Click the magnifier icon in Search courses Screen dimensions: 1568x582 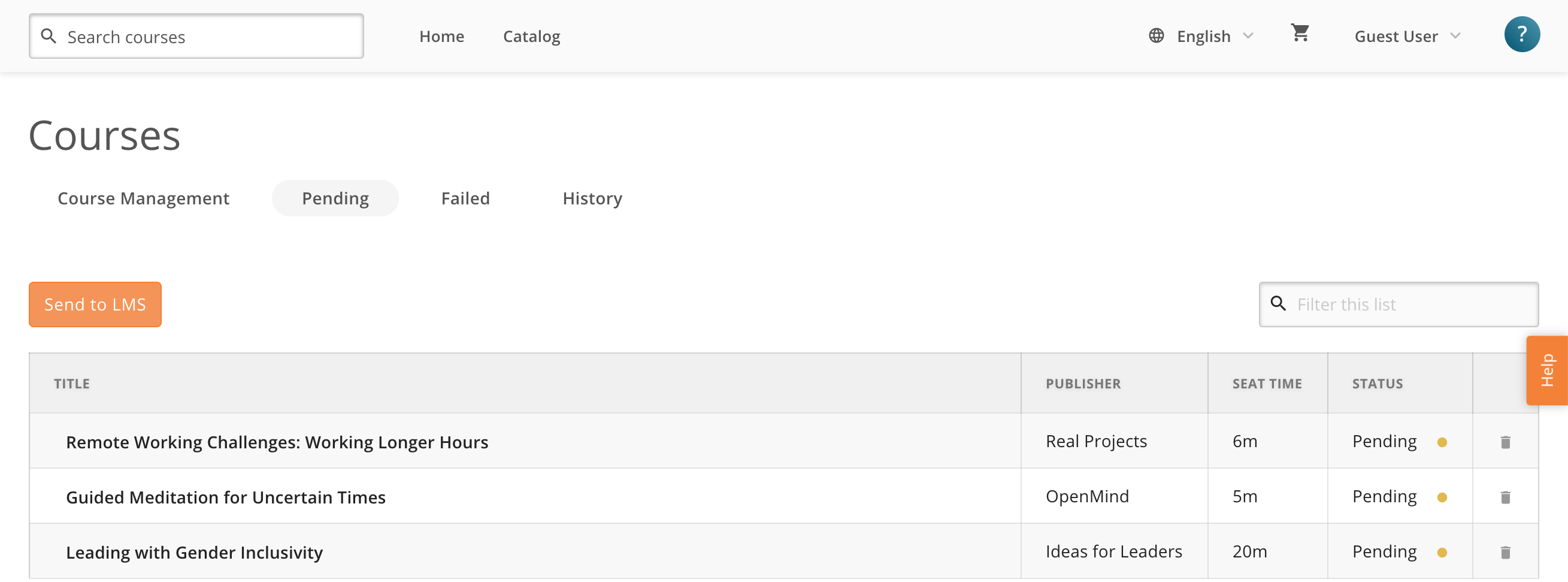tap(49, 36)
